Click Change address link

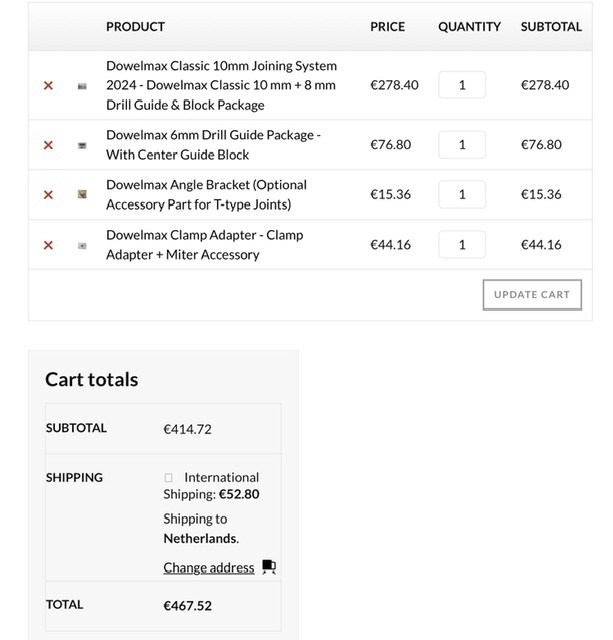(209, 568)
